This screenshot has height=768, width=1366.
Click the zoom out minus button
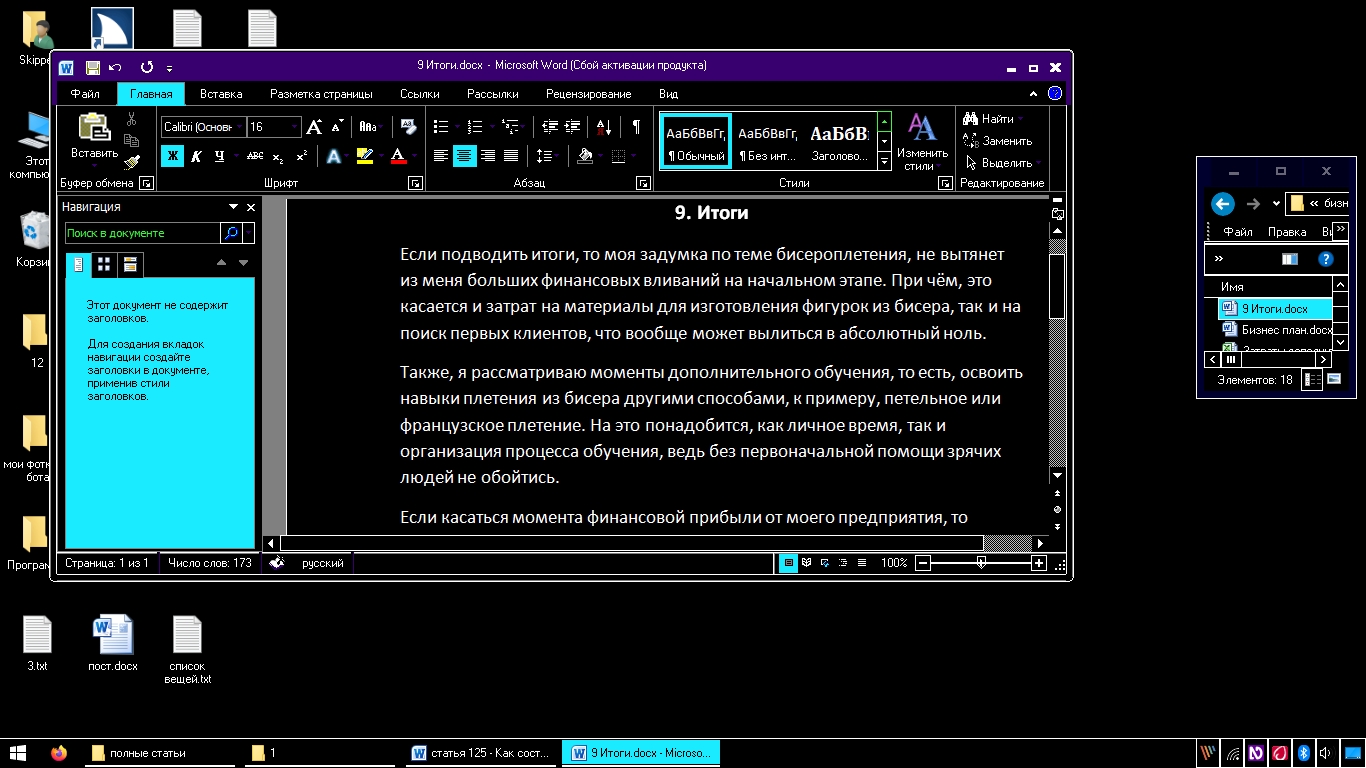[x=923, y=563]
